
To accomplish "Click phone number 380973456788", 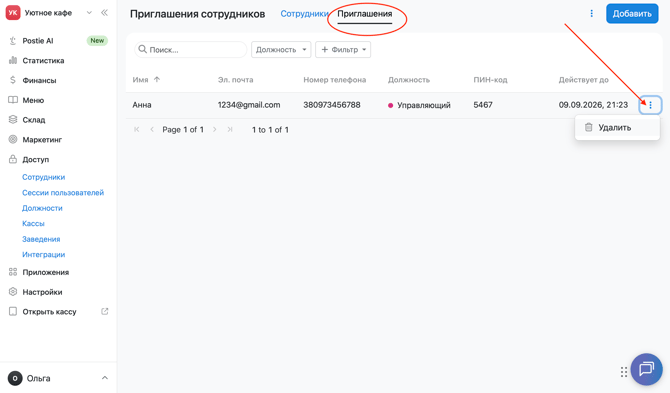I will (x=332, y=105).
